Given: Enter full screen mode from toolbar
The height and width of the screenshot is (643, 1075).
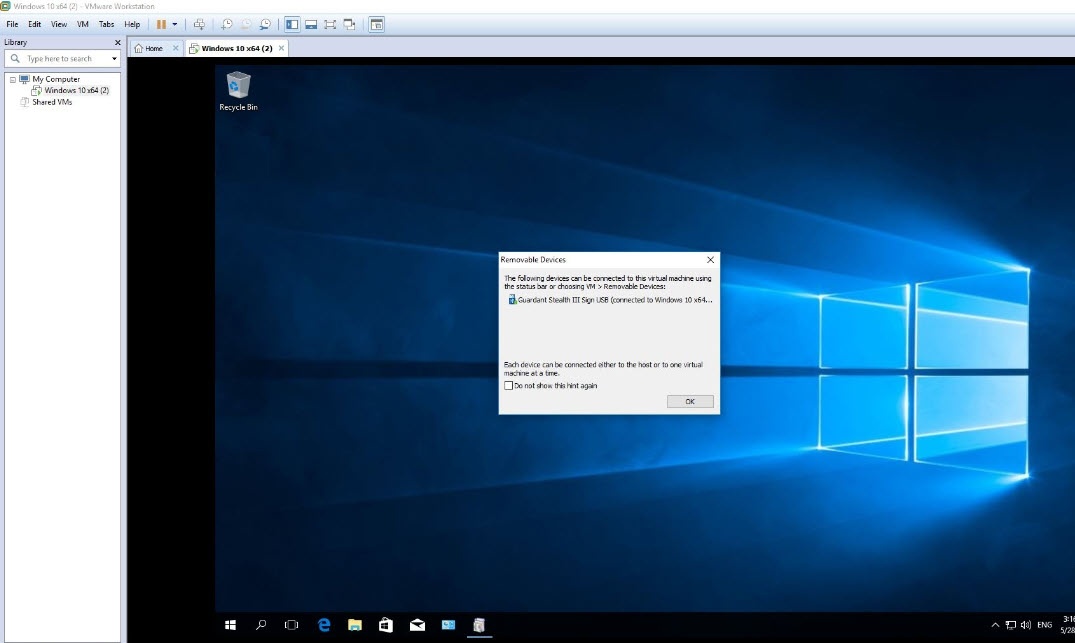Looking at the screenshot, I should (330, 24).
